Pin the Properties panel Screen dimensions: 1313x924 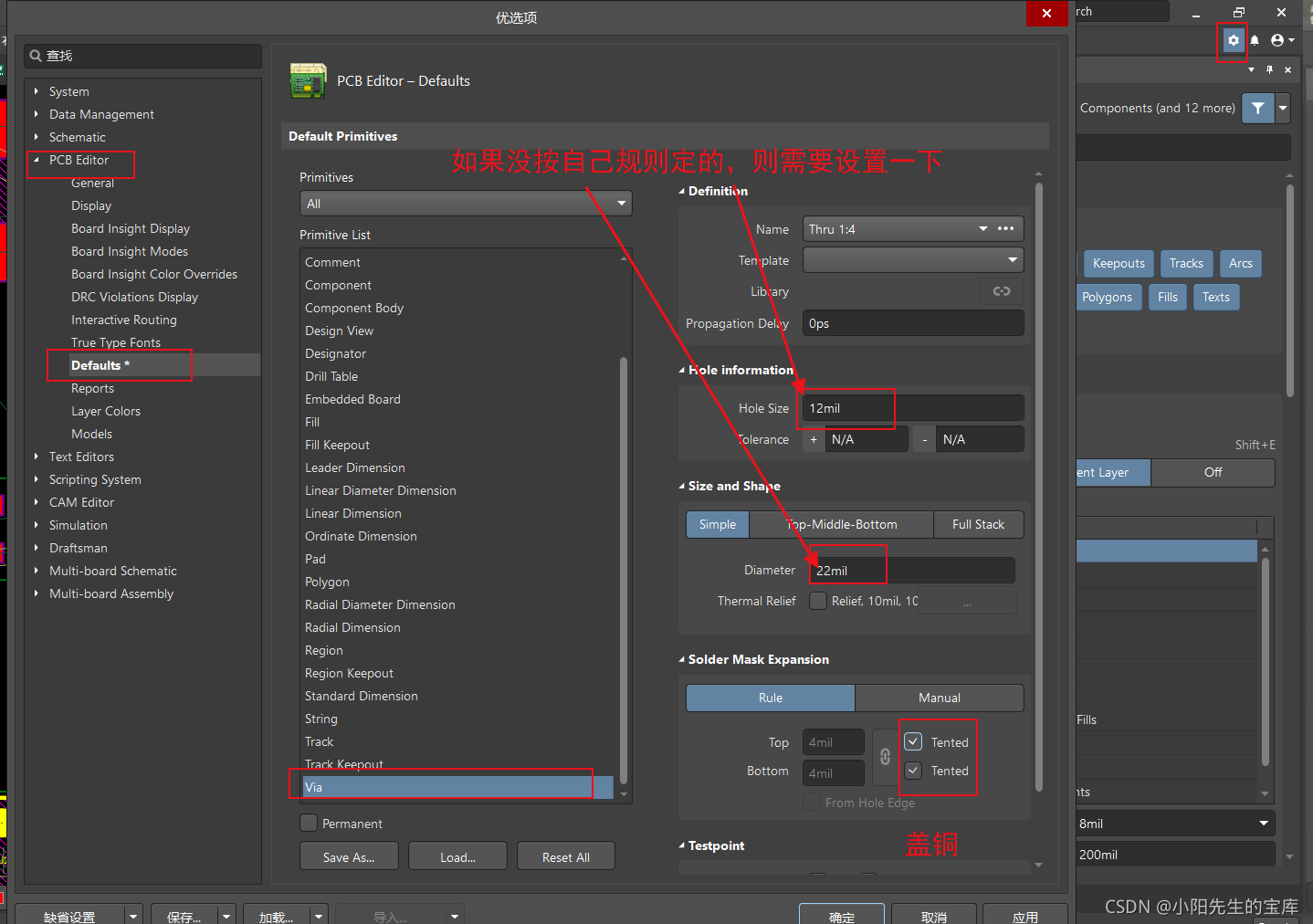1269,69
